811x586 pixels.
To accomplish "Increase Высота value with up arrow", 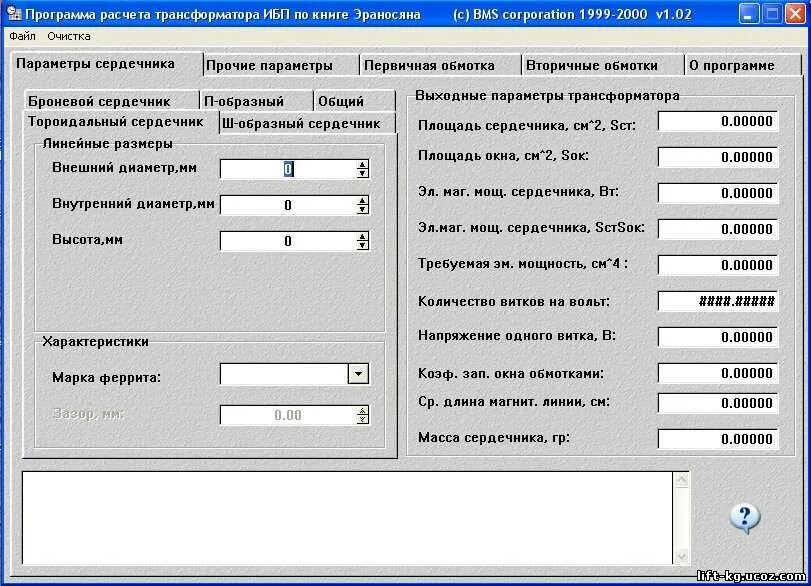I will click(x=363, y=236).
